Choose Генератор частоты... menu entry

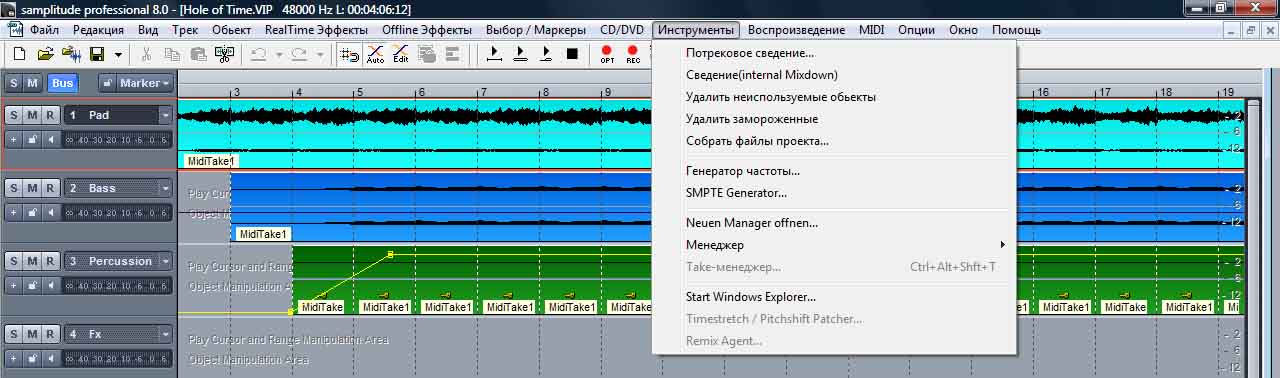[743, 171]
